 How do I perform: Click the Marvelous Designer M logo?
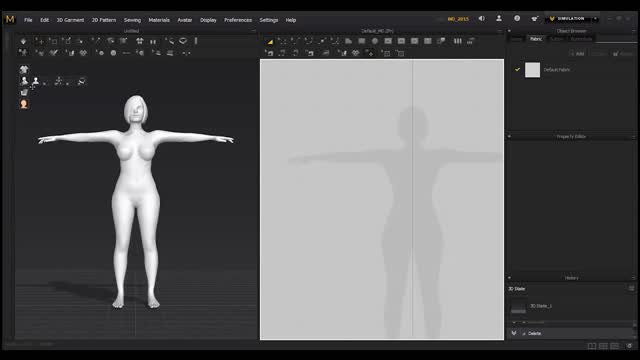click(x=10, y=19)
